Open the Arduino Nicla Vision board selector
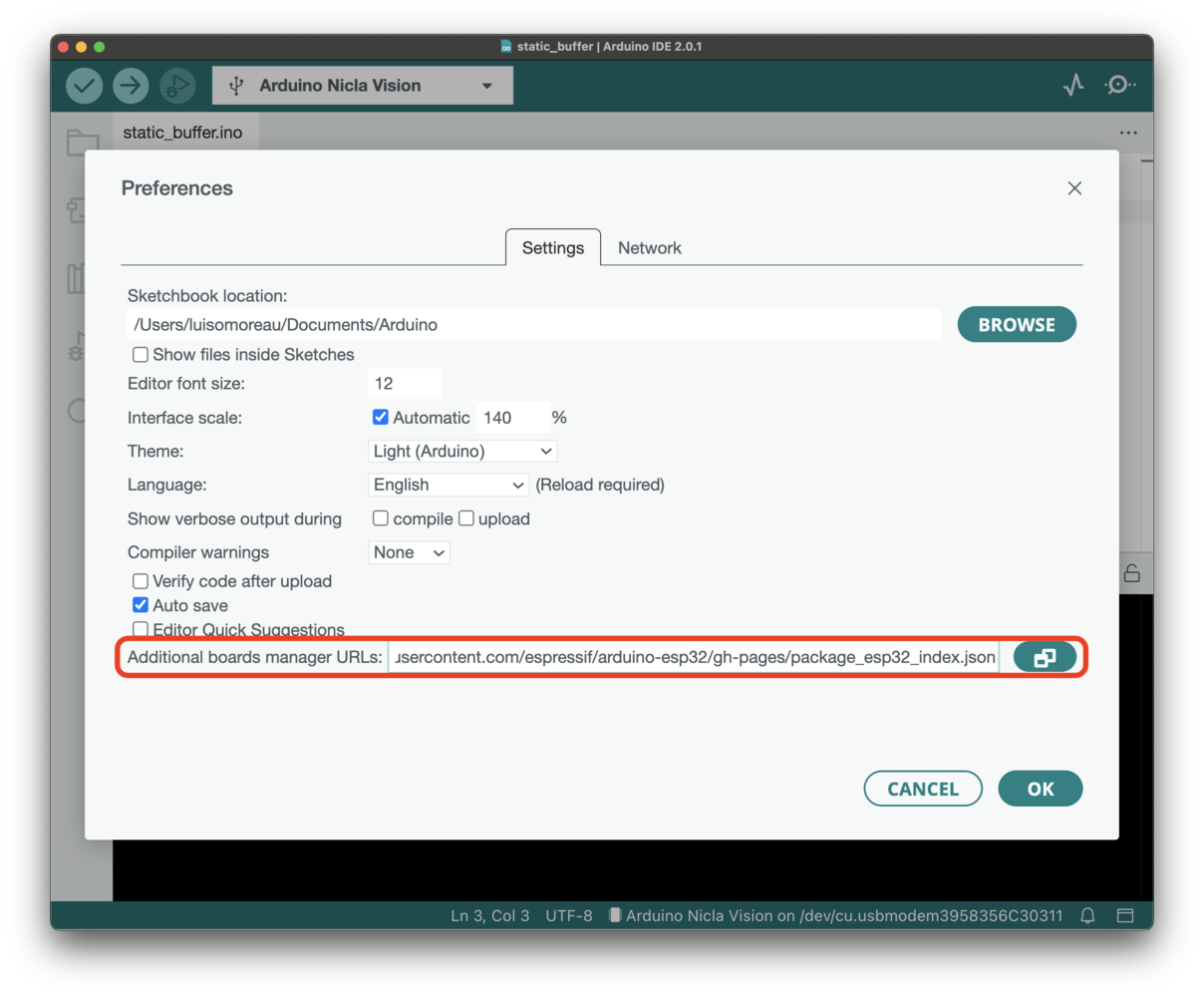The width and height of the screenshot is (1204, 997). [363, 86]
